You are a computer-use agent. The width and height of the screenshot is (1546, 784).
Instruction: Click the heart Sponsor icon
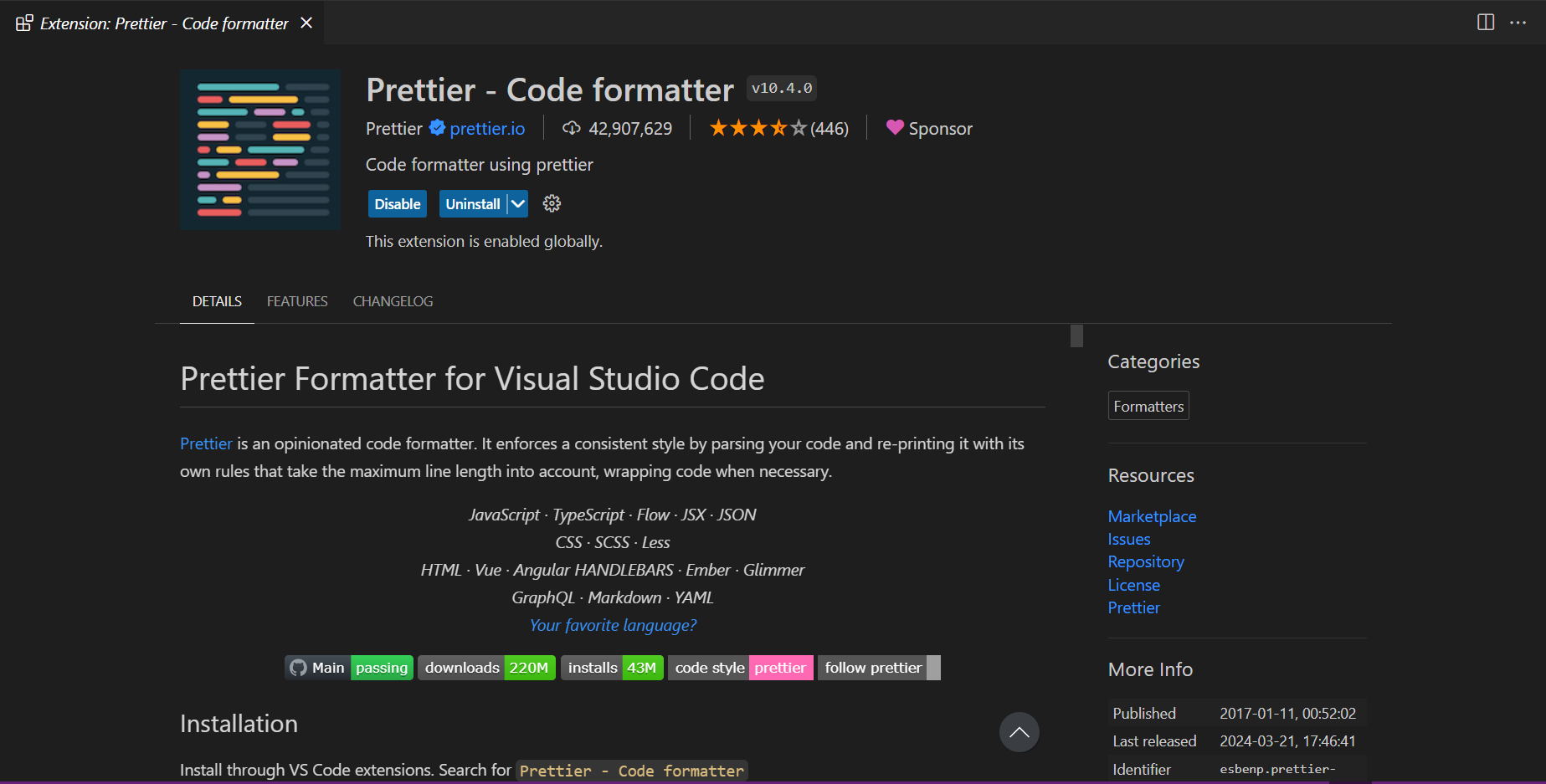coord(895,128)
